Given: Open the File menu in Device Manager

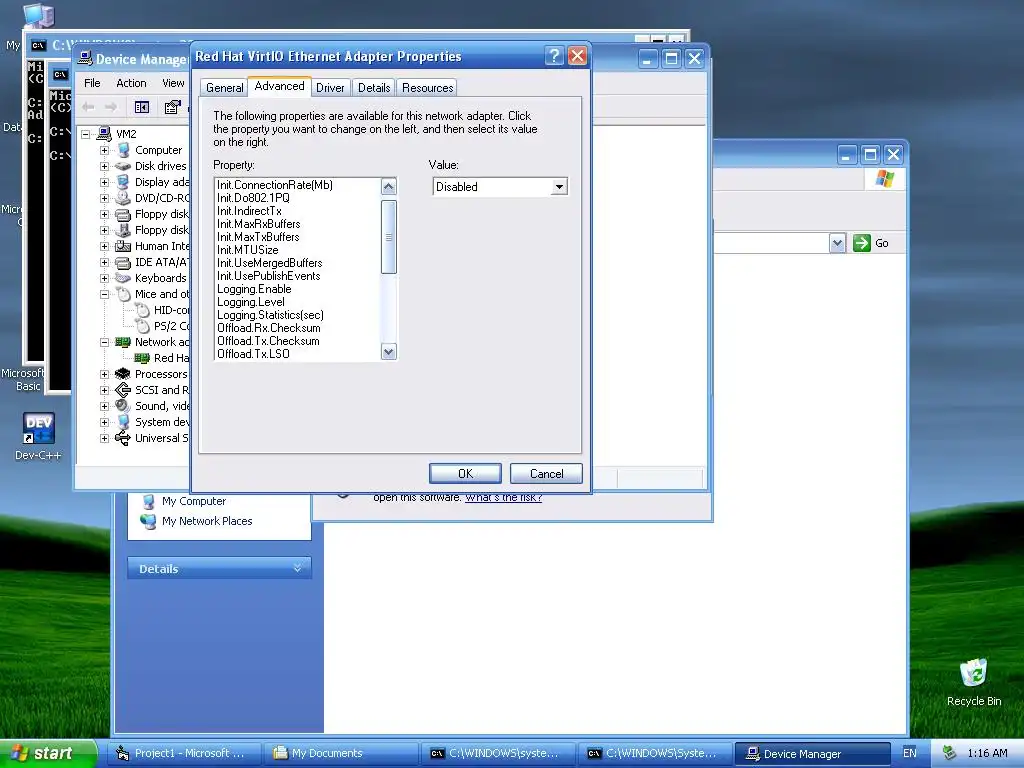Looking at the screenshot, I should coord(92,83).
